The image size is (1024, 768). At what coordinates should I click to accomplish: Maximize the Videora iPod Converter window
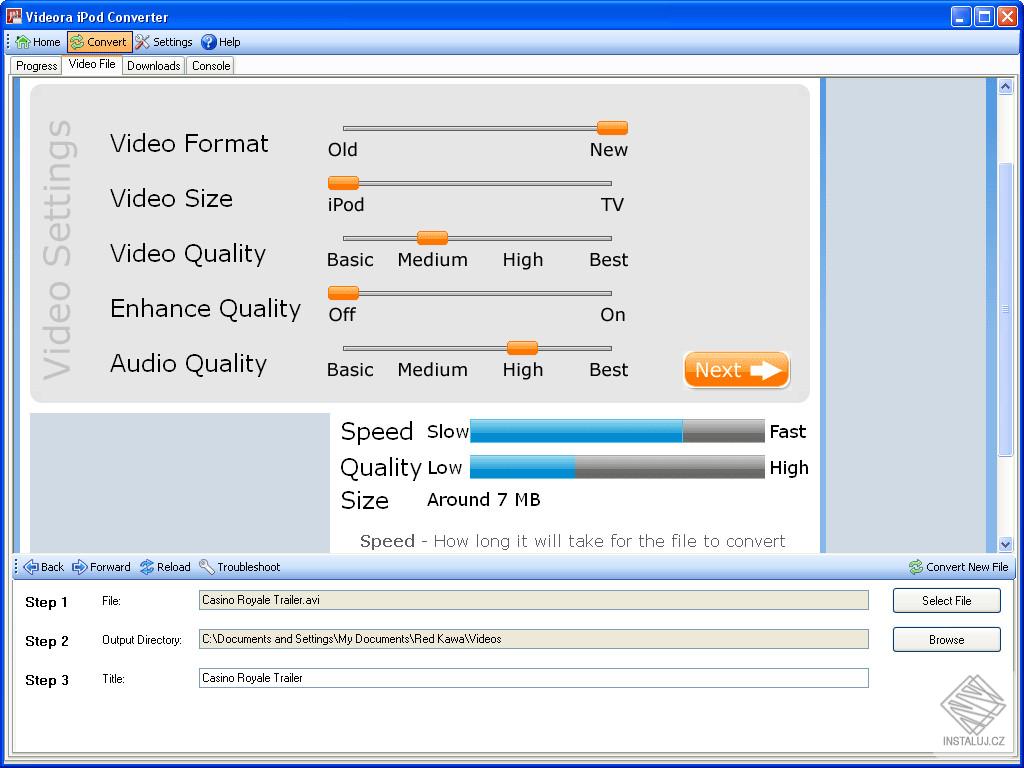coord(984,16)
